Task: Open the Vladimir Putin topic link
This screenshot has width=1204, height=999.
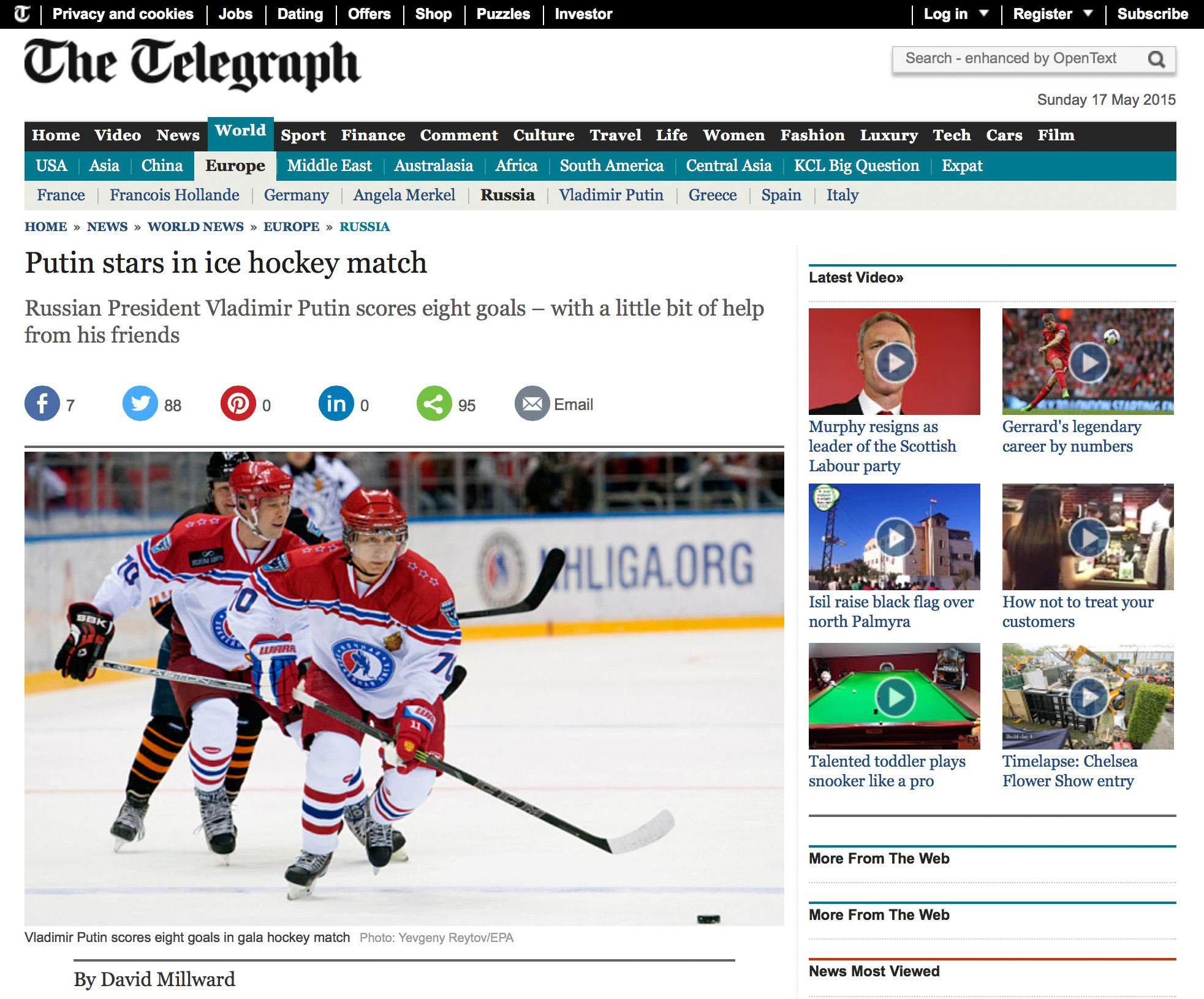Action: point(611,196)
